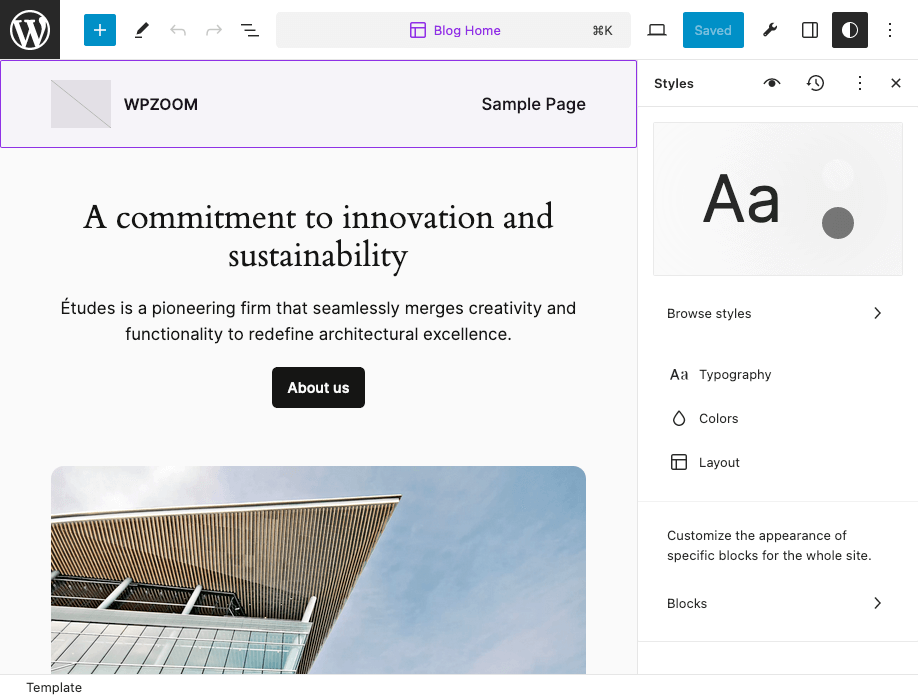Click the desktop preview View icon
The width and height of the screenshot is (918, 699).
[x=657, y=30]
